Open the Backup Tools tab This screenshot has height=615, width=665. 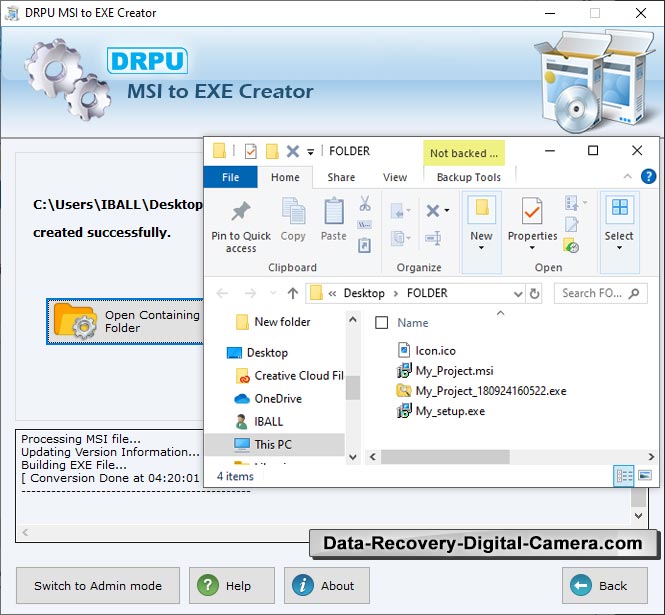(x=469, y=177)
